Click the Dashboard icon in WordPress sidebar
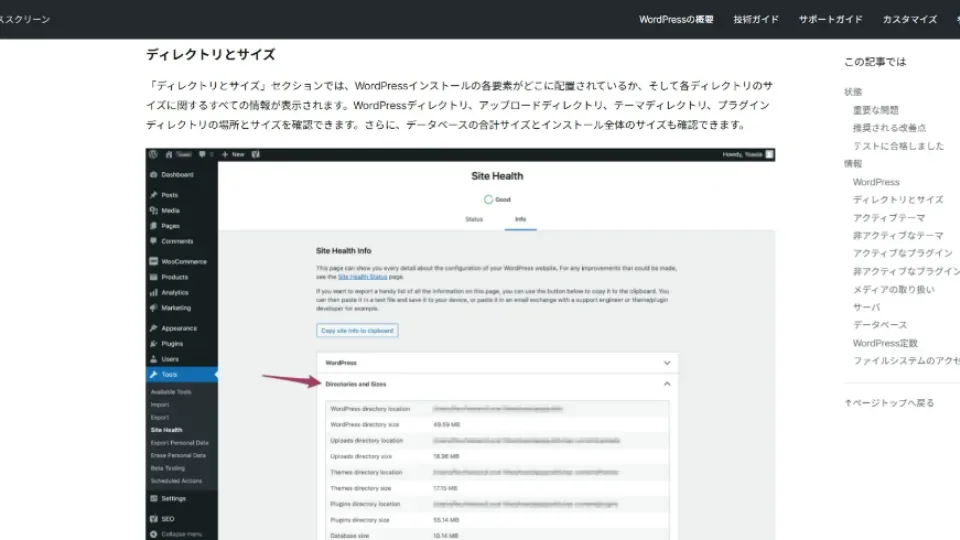The width and height of the screenshot is (960, 540). (154, 174)
